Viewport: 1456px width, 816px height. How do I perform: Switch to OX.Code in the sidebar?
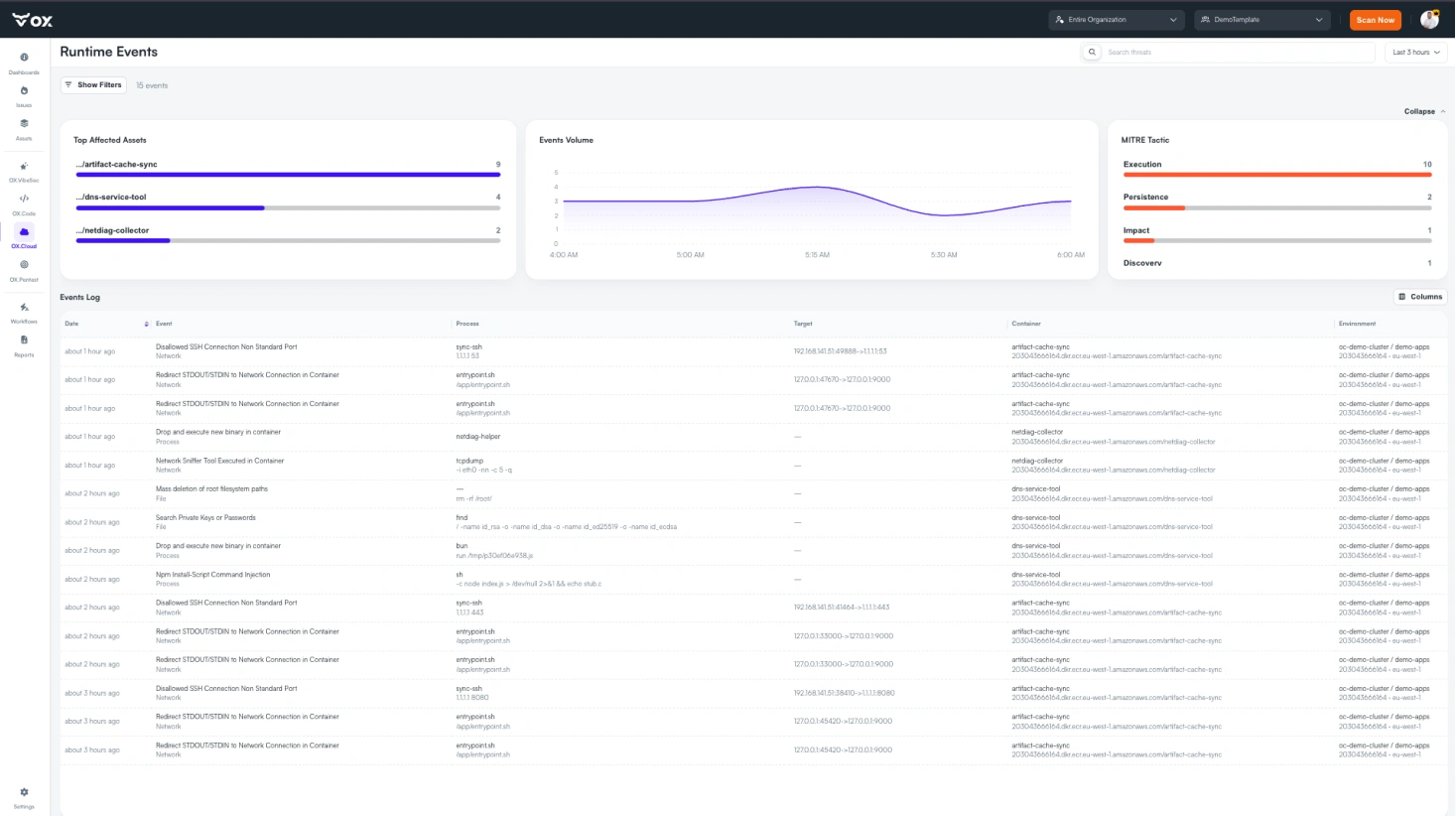(x=24, y=204)
